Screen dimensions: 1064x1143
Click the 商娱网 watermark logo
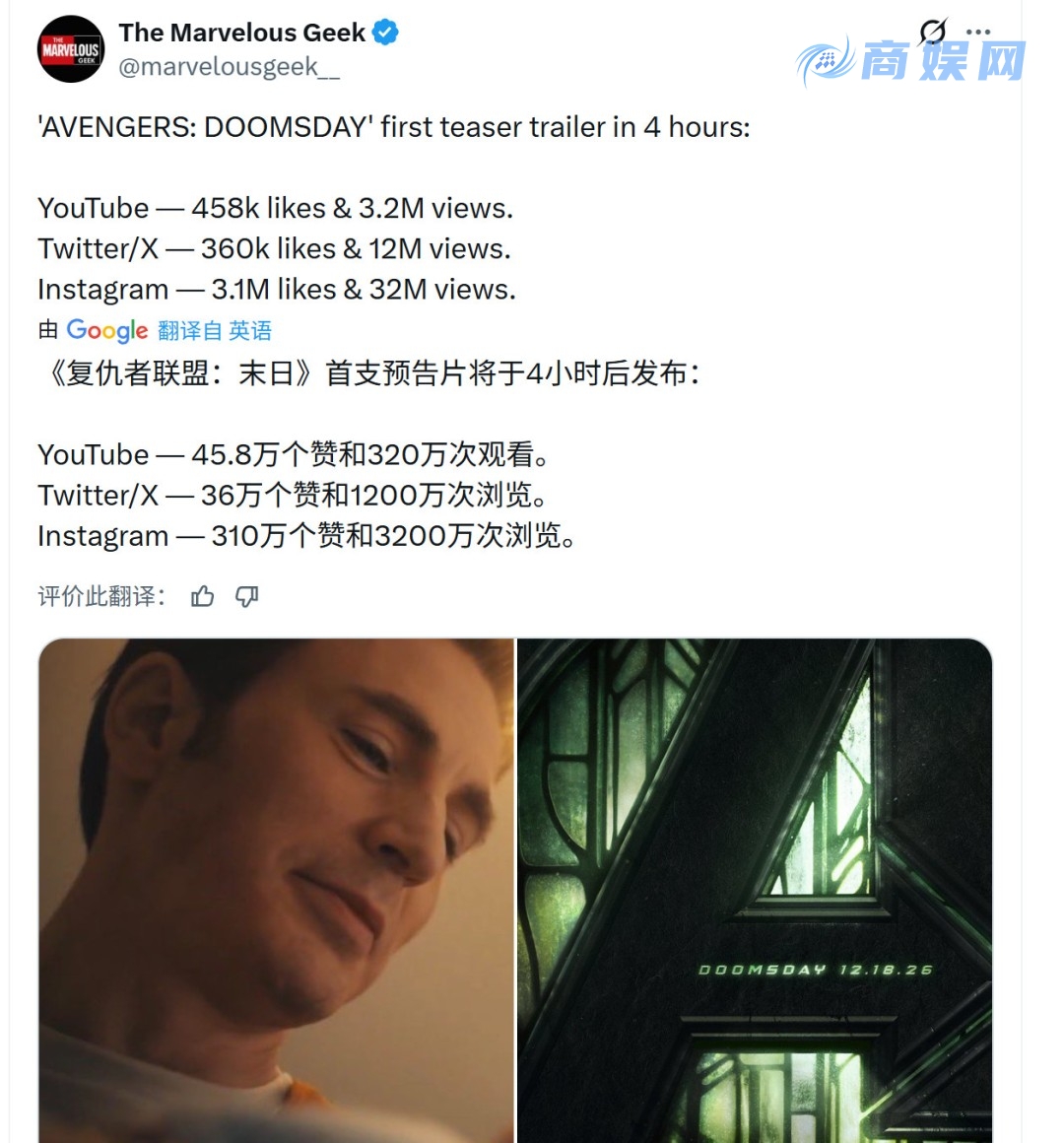910,61
